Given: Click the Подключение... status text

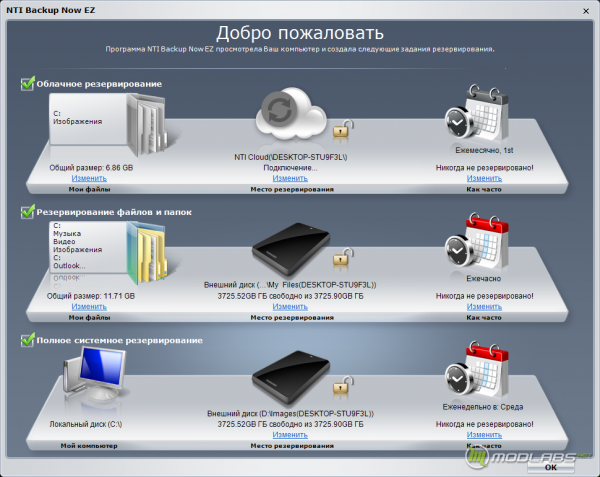Looking at the screenshot, I should tap(290, 168).
